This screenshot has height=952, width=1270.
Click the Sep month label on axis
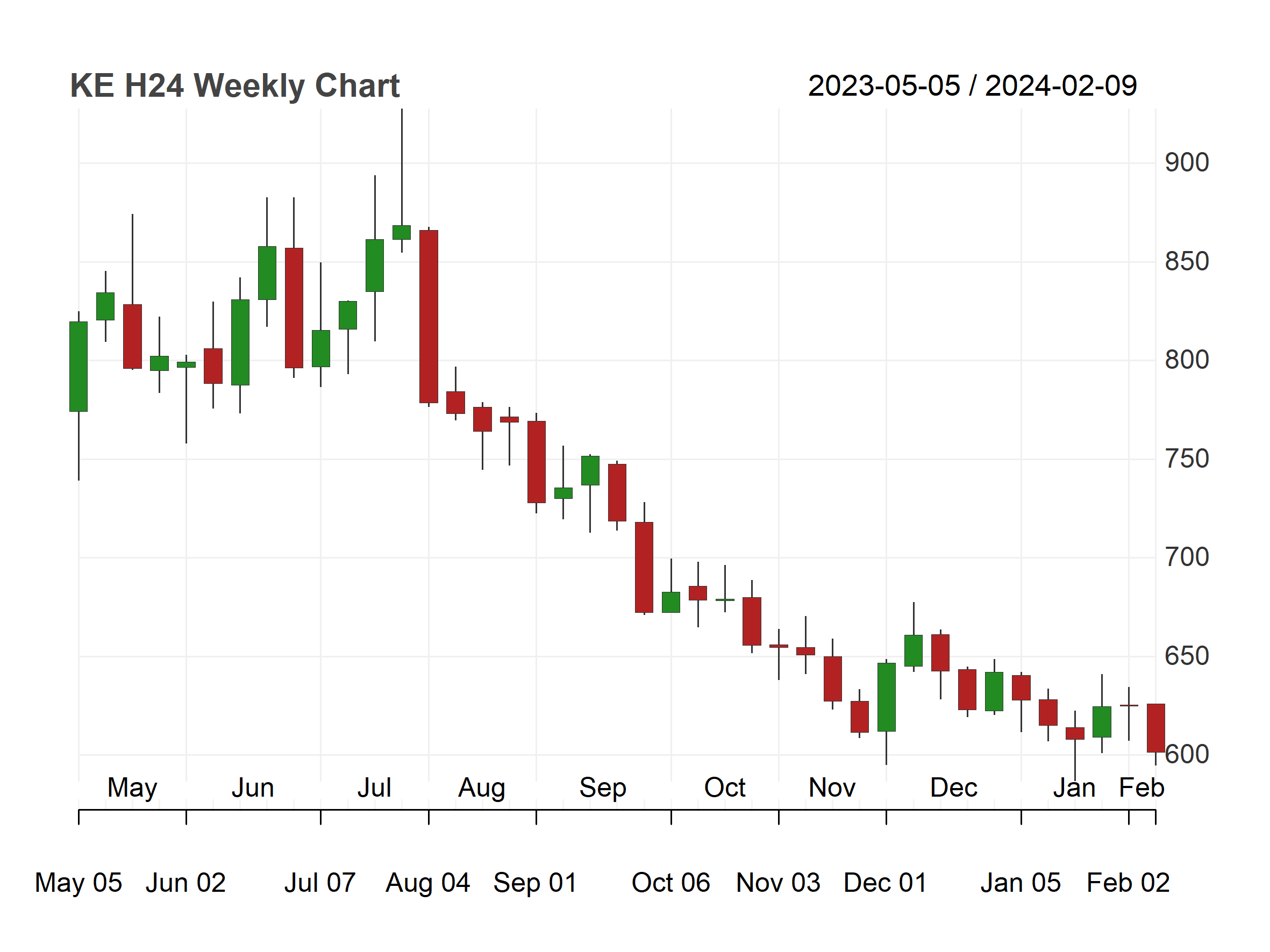click(602, 789)
